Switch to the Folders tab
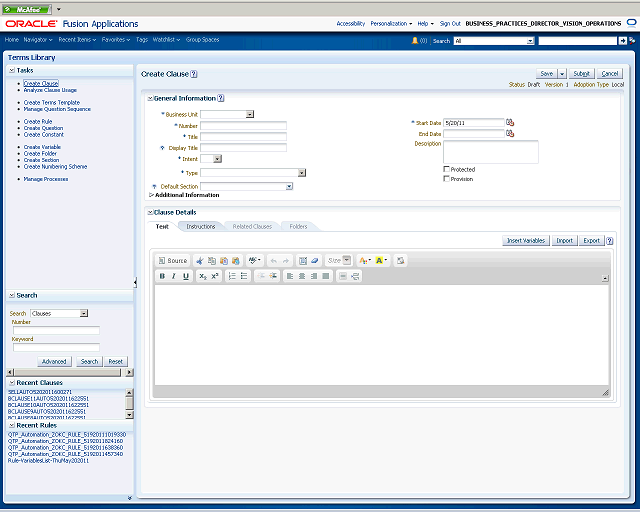Screen dimensions: 640x512 [298, 226]
